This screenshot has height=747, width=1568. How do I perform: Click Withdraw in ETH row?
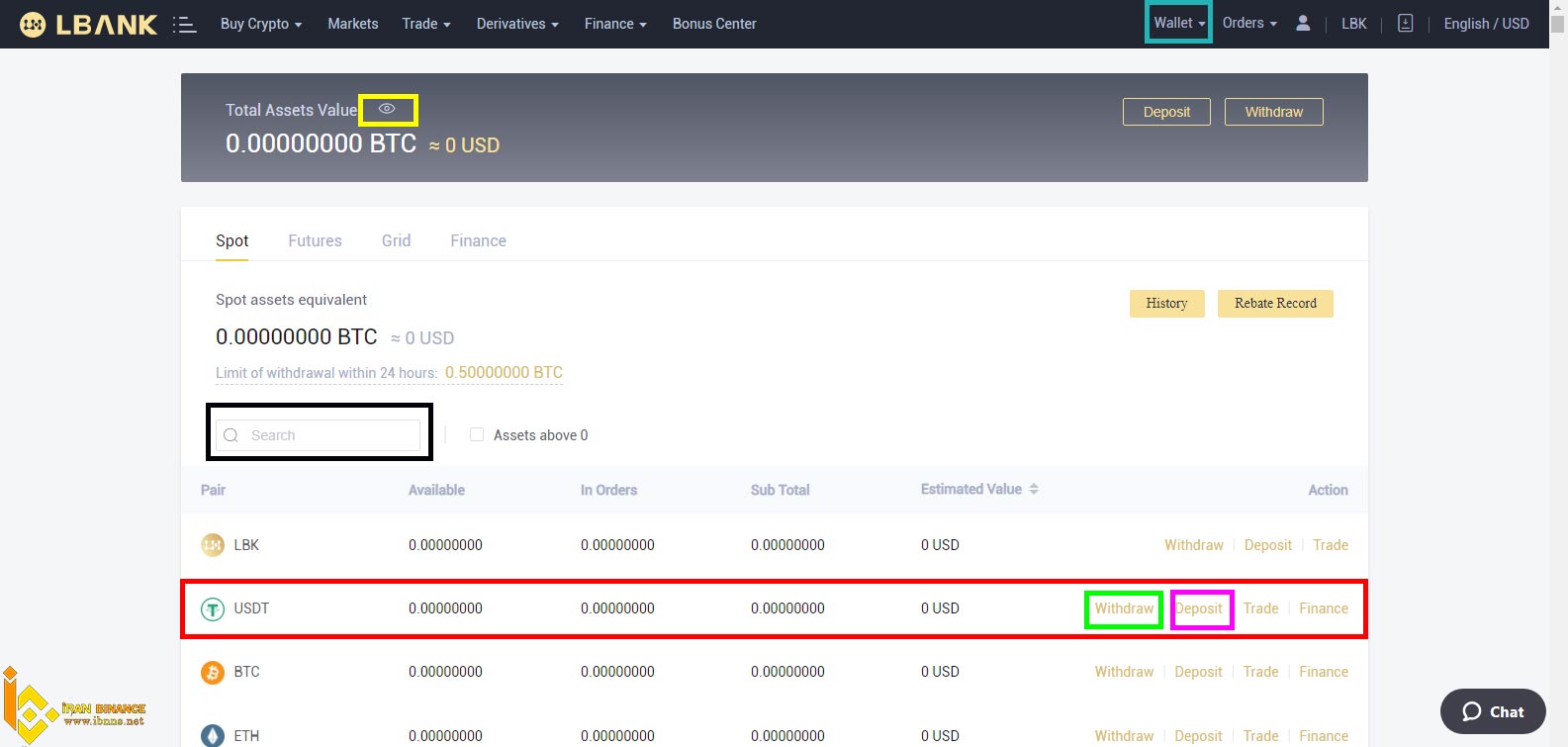(1124, 736)
